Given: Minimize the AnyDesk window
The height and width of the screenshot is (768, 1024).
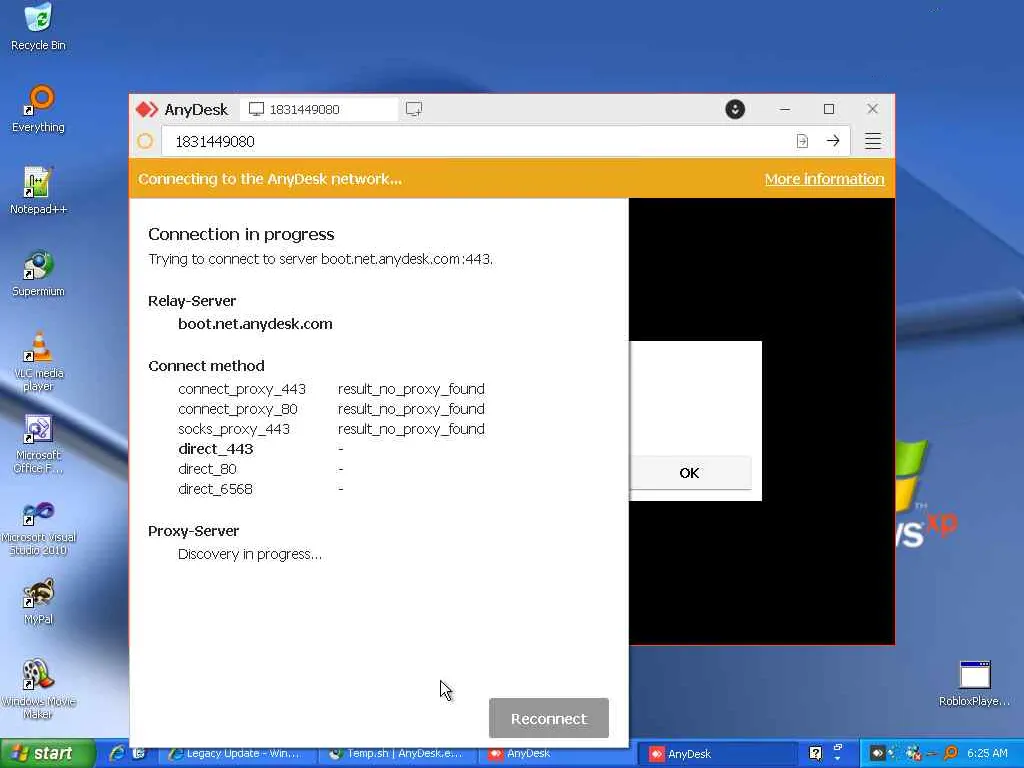Looking at the screenshot, I should (785, 109).
